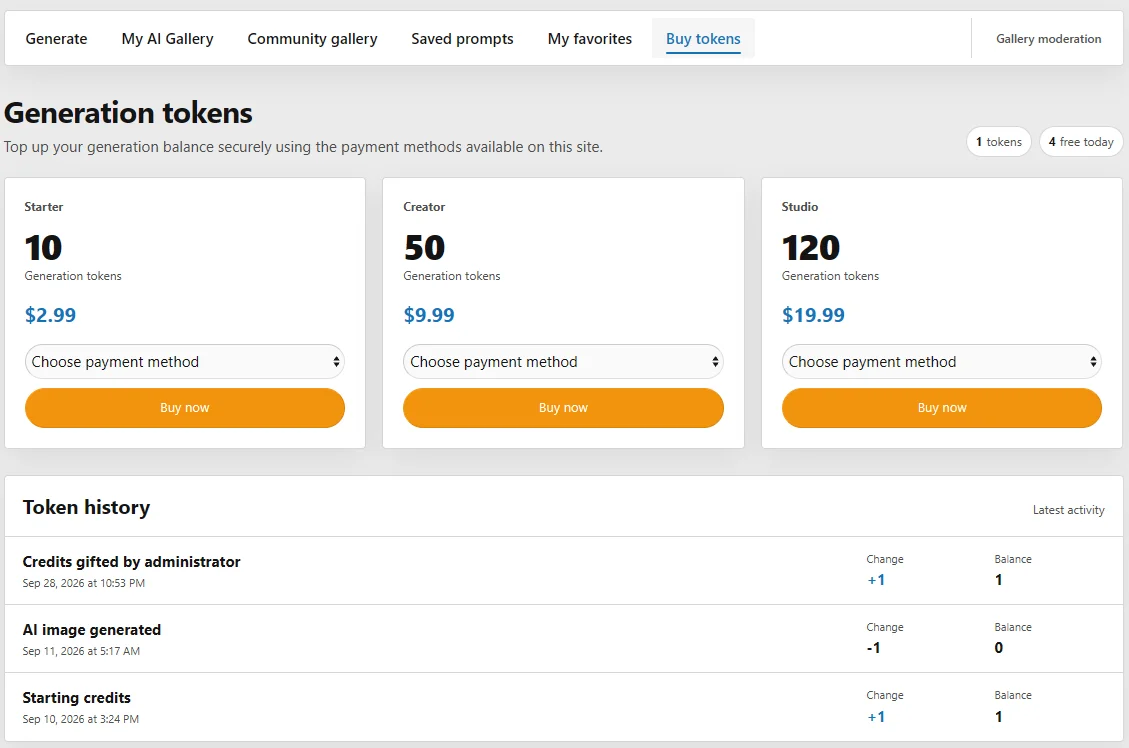Click the $19.99 Studio price
This screenshot has width=1129, height=748.
[814, 315]
